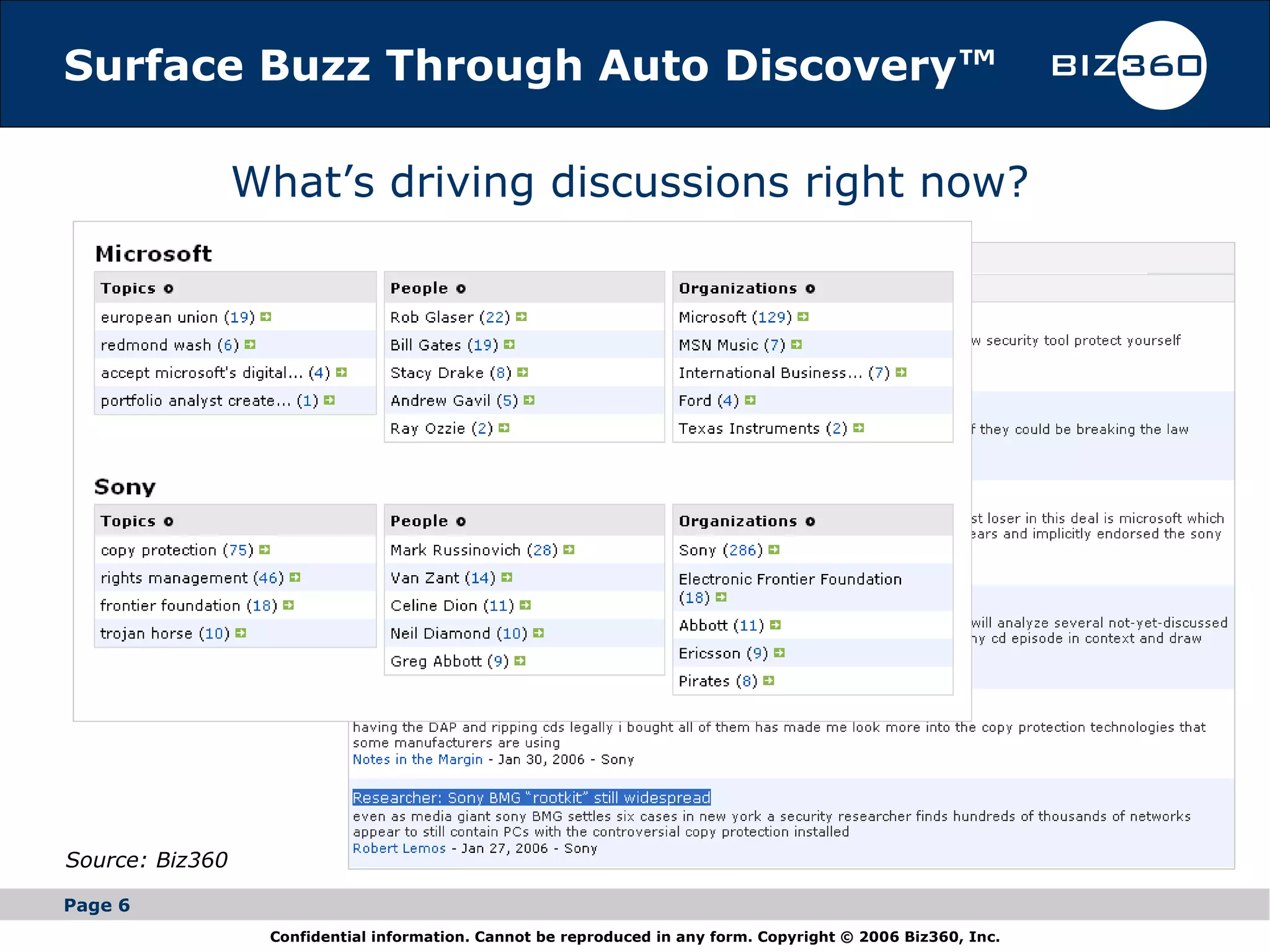Click the text 'trojan horse'

point(146,634)
